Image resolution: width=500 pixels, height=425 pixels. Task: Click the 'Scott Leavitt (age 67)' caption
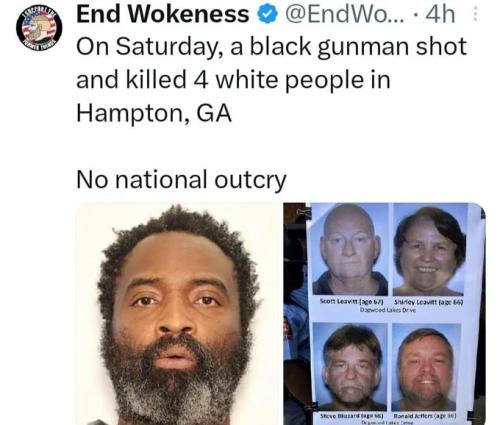click(352, 301)
